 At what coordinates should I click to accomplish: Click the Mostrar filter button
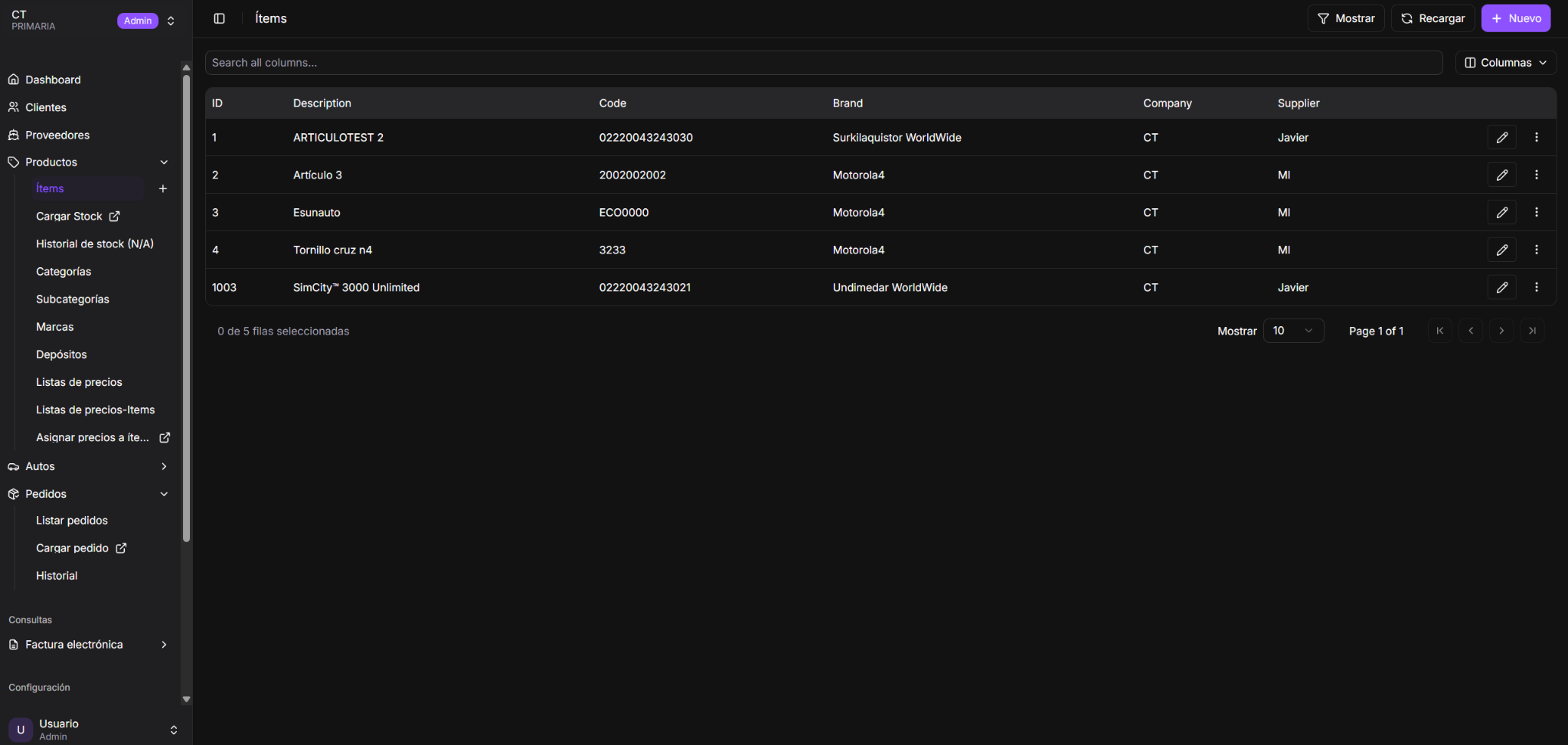click(x=1345, y=18)
